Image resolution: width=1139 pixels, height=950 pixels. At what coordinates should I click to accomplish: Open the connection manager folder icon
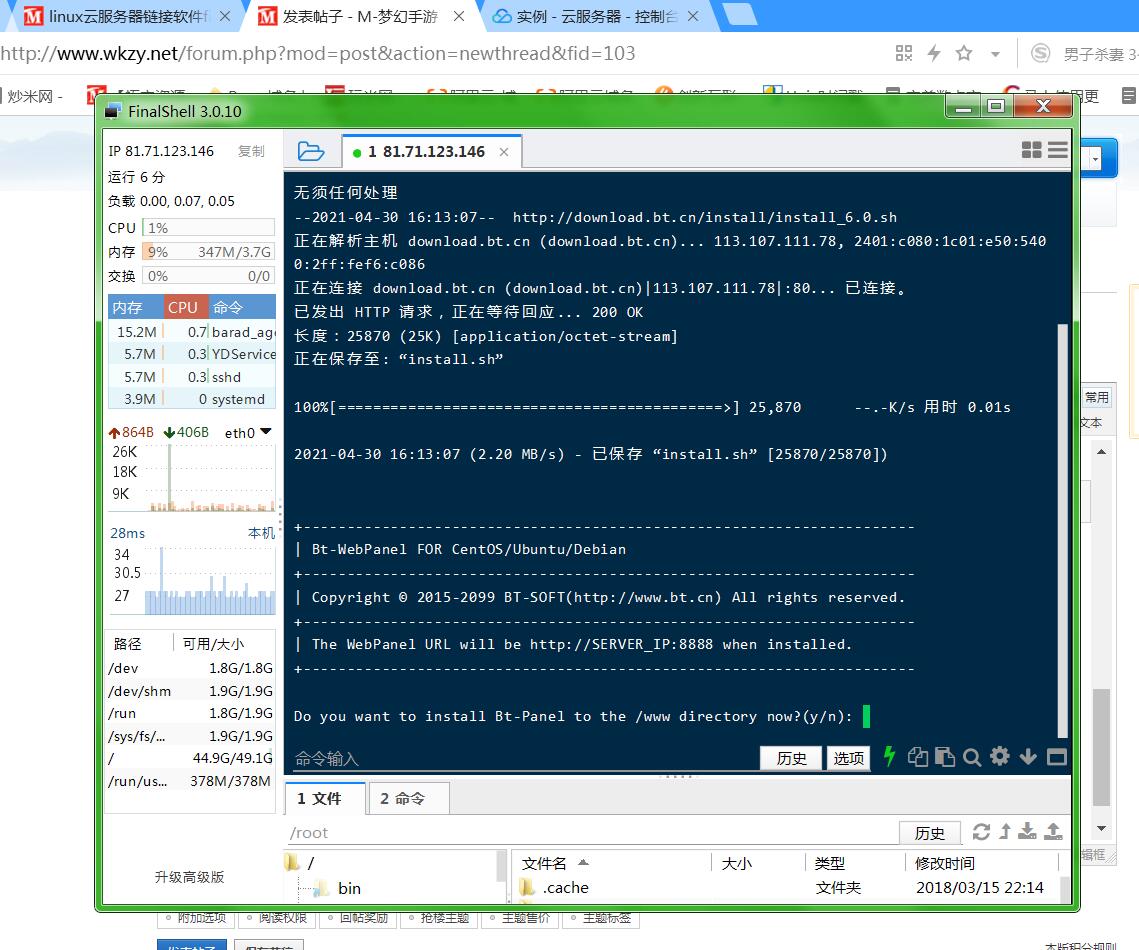pyautogui.click(x=311, y=151)
